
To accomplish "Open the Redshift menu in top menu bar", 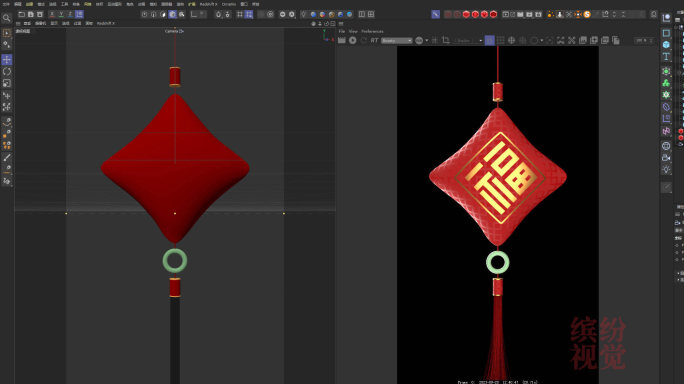I will [x=208, y=4].
